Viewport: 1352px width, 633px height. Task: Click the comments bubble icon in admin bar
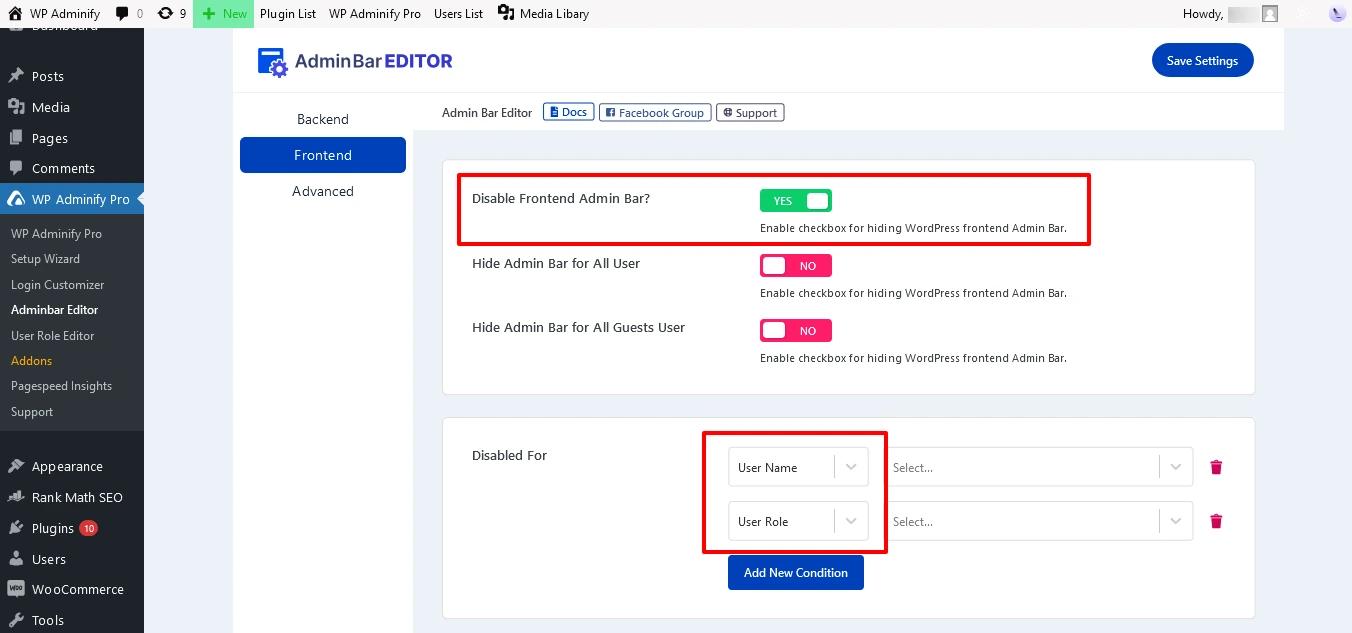tap(122, 14)
